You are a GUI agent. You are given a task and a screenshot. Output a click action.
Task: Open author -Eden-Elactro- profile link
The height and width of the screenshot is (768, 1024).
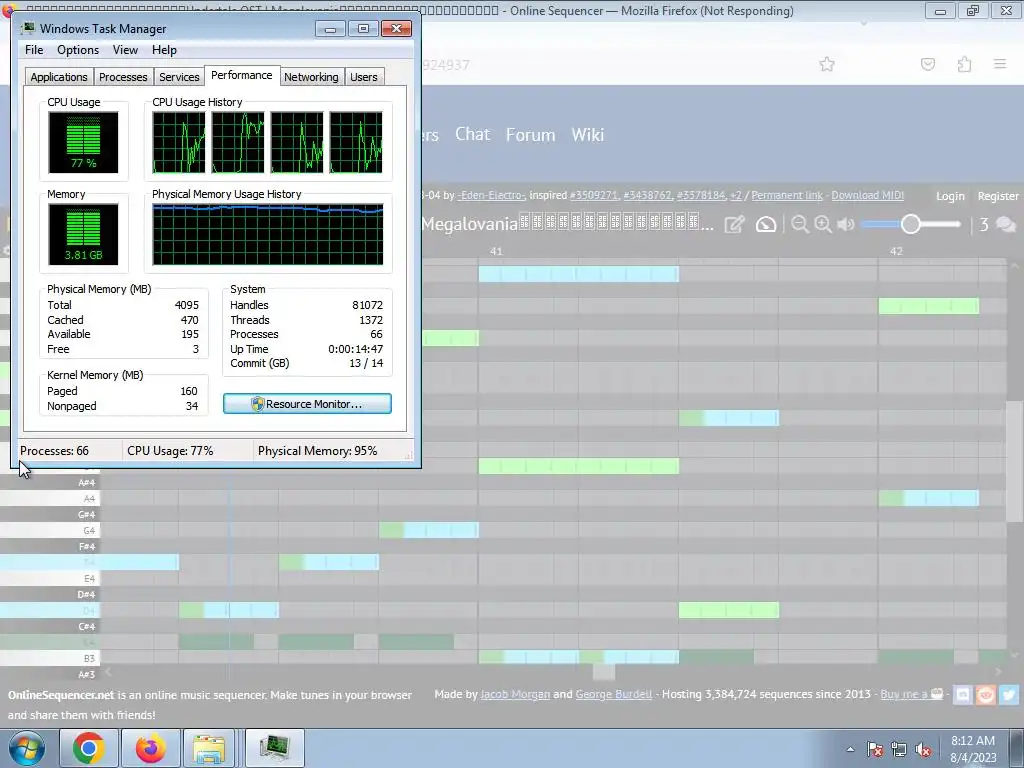tap(491, 195)
